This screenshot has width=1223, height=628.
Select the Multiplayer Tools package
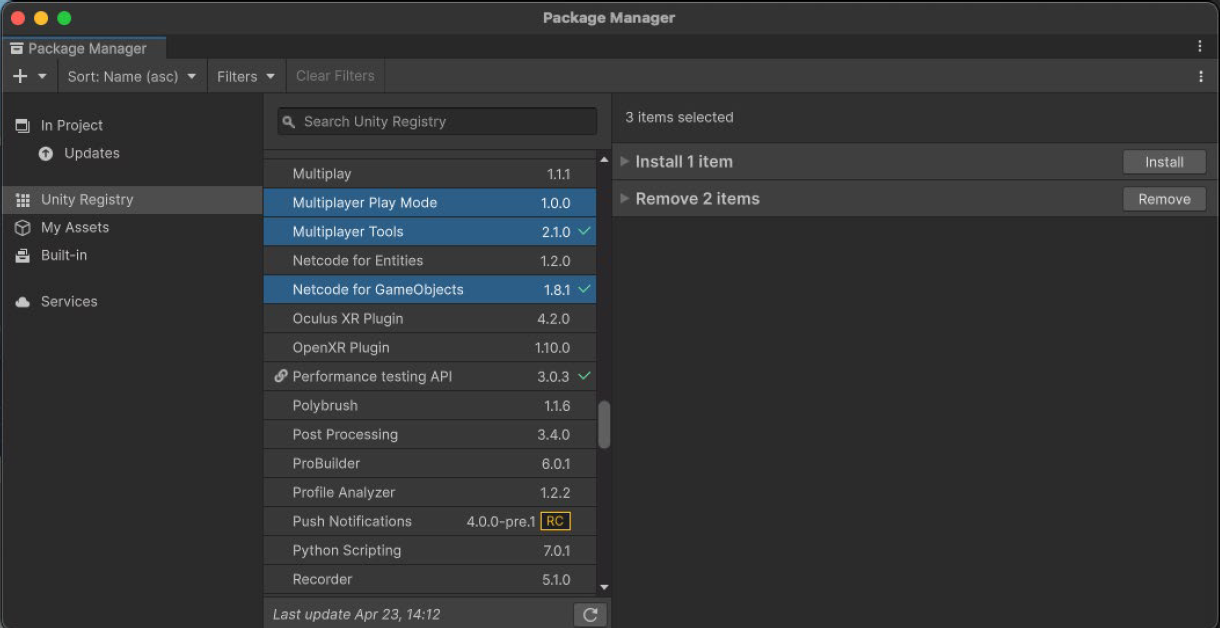(x=430, y=232)
